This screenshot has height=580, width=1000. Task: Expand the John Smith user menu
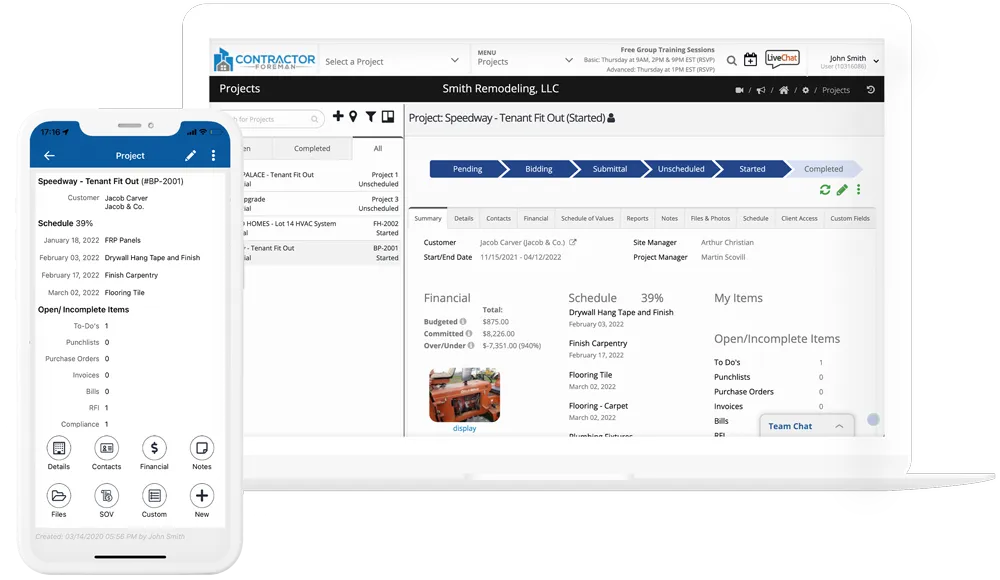(x=851, y=61)
